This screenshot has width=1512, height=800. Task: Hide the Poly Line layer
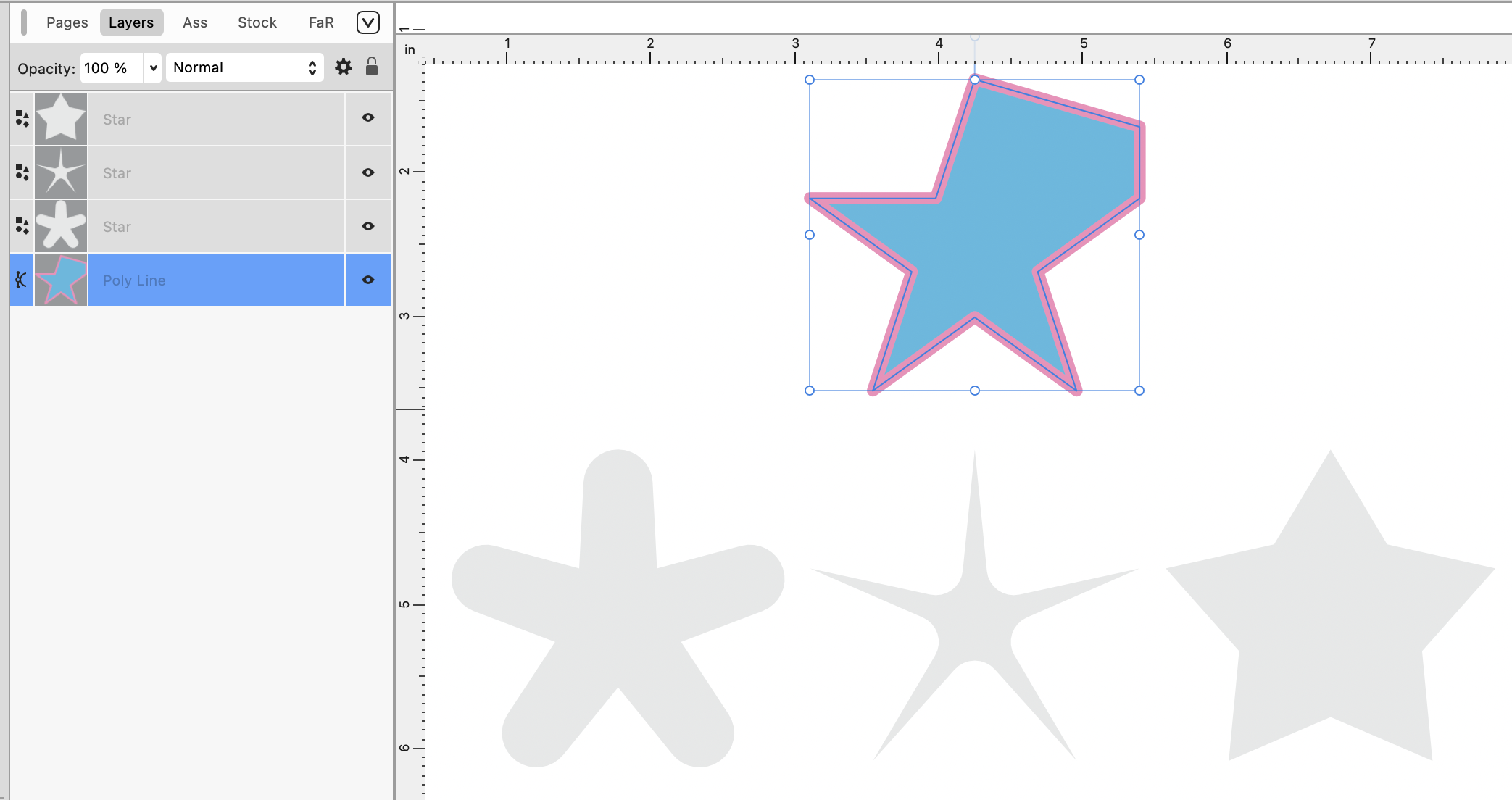click(368, 280)
